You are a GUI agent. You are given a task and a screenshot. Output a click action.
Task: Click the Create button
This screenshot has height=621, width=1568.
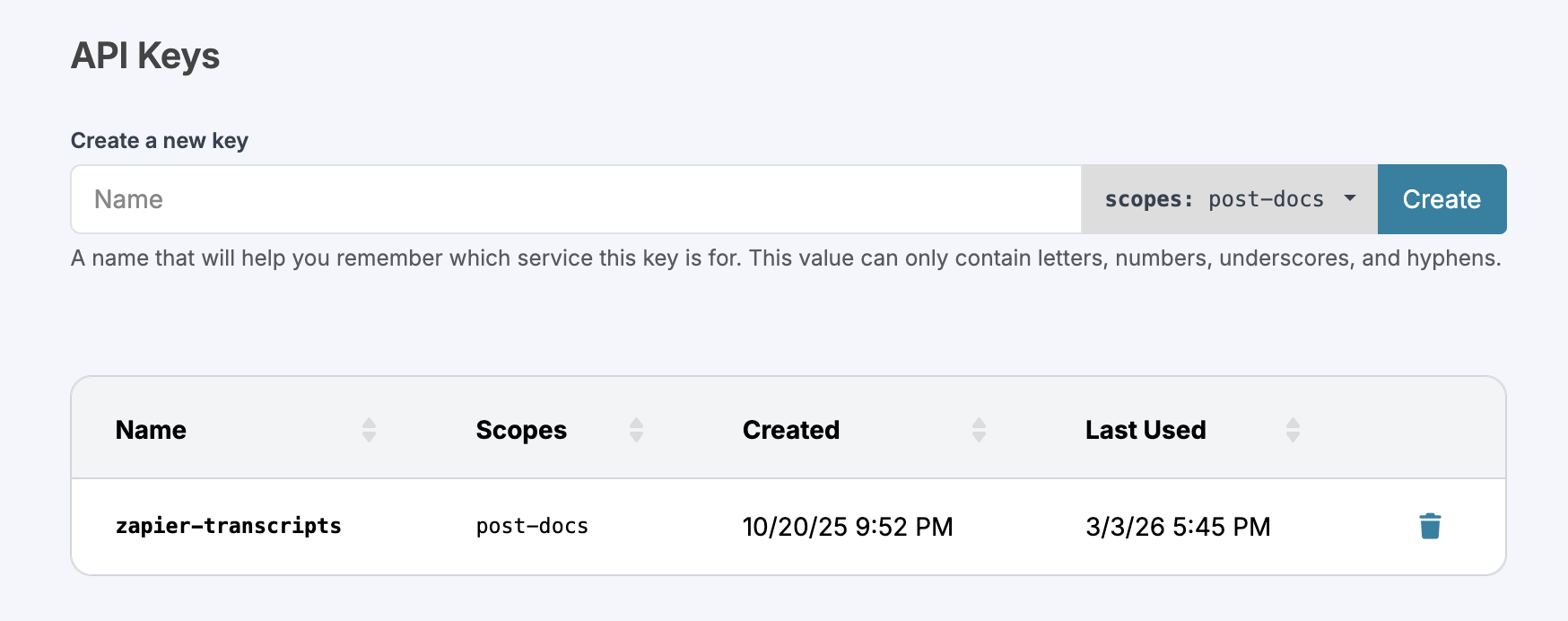coord(1442,199)
